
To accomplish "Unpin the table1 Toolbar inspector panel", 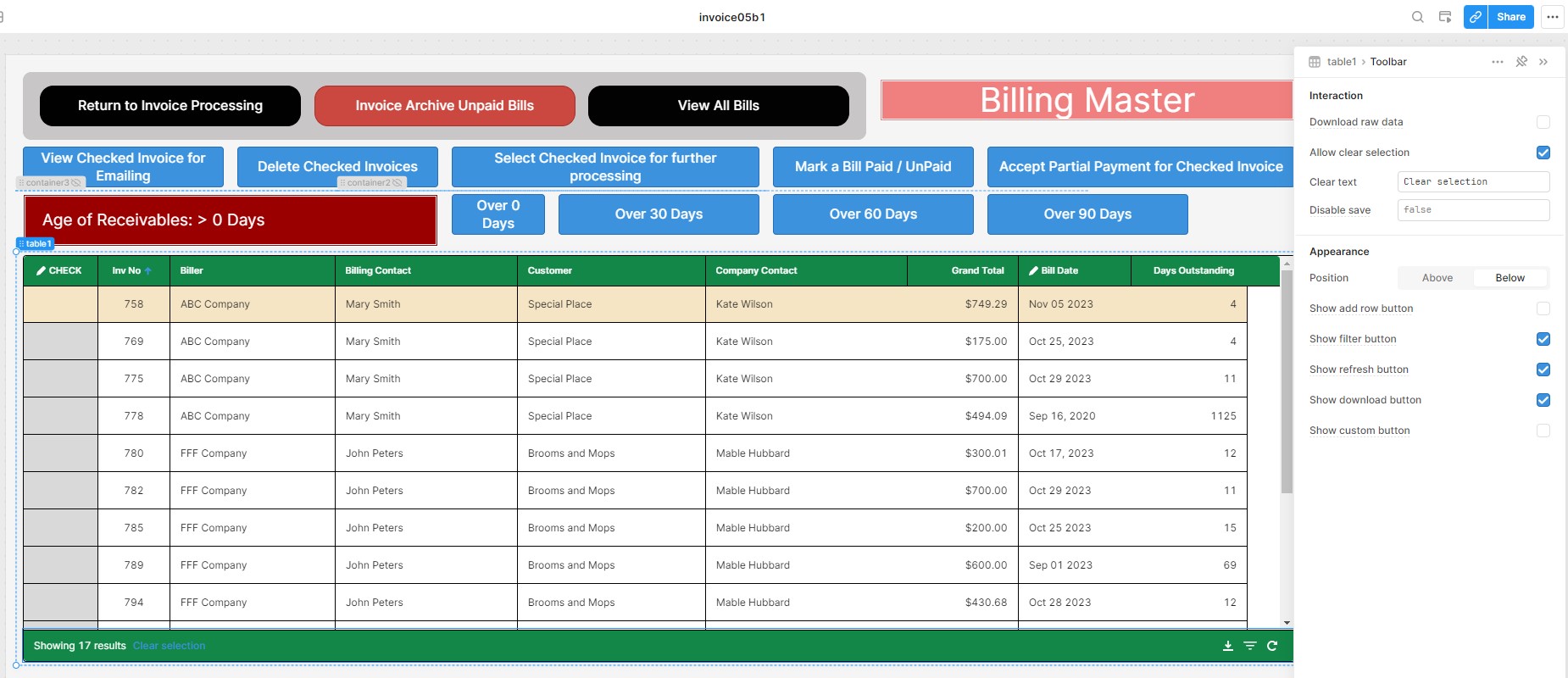I will click(x=1521, y=62).
